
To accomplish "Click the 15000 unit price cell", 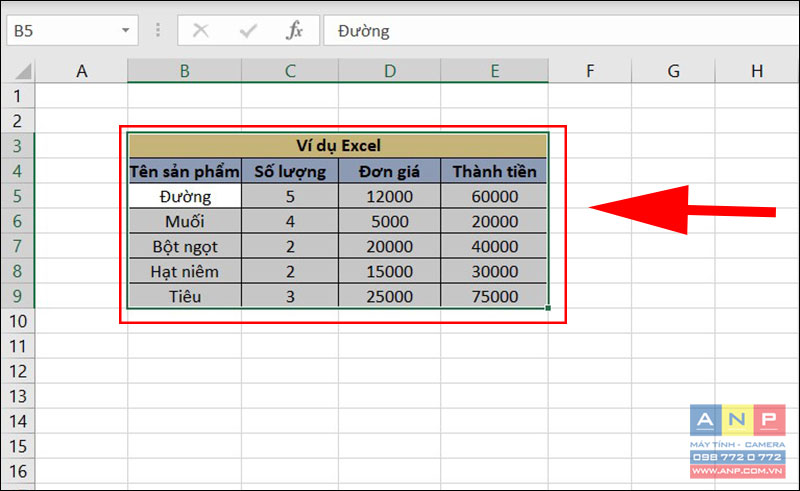I will (x=389, y=271).
